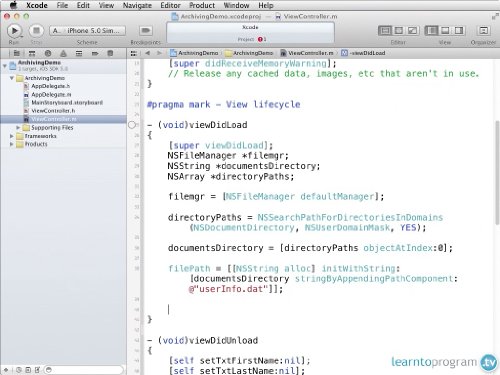Screen dimensions: 500x375
Task: Collapse the ArchivingDemo group folder
Action: (x=12, y=78)
